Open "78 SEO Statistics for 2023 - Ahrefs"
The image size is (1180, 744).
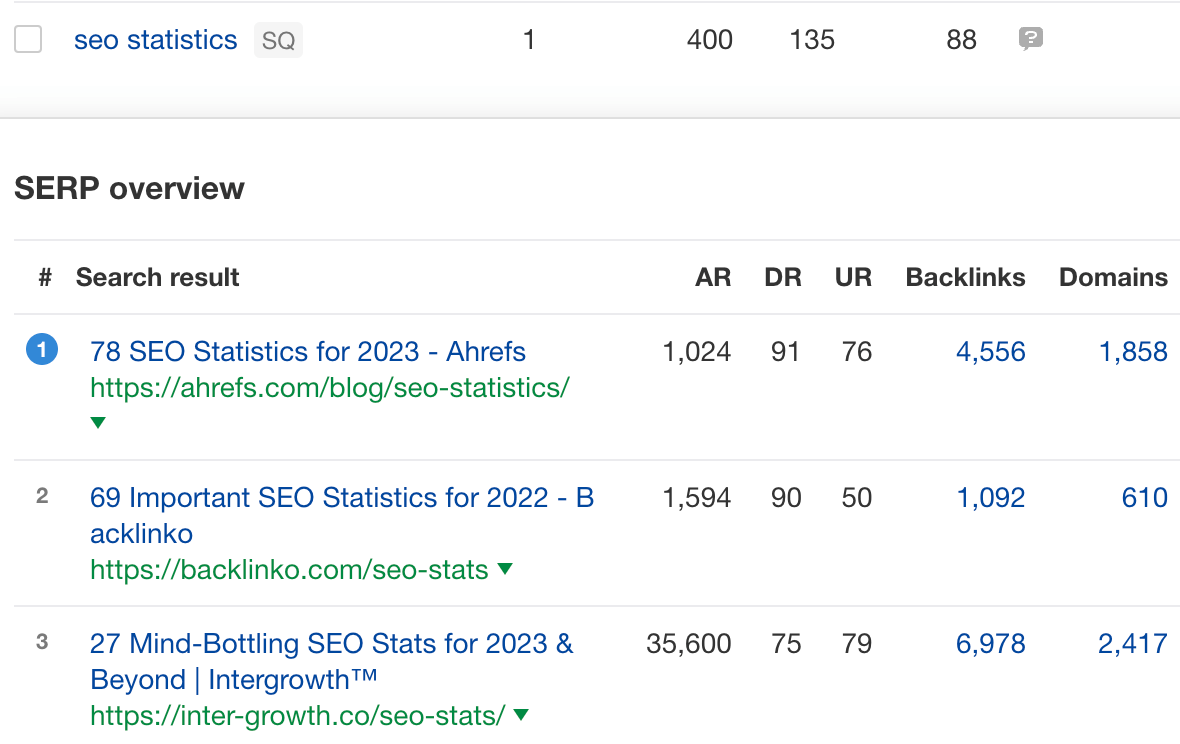point(308,351)
